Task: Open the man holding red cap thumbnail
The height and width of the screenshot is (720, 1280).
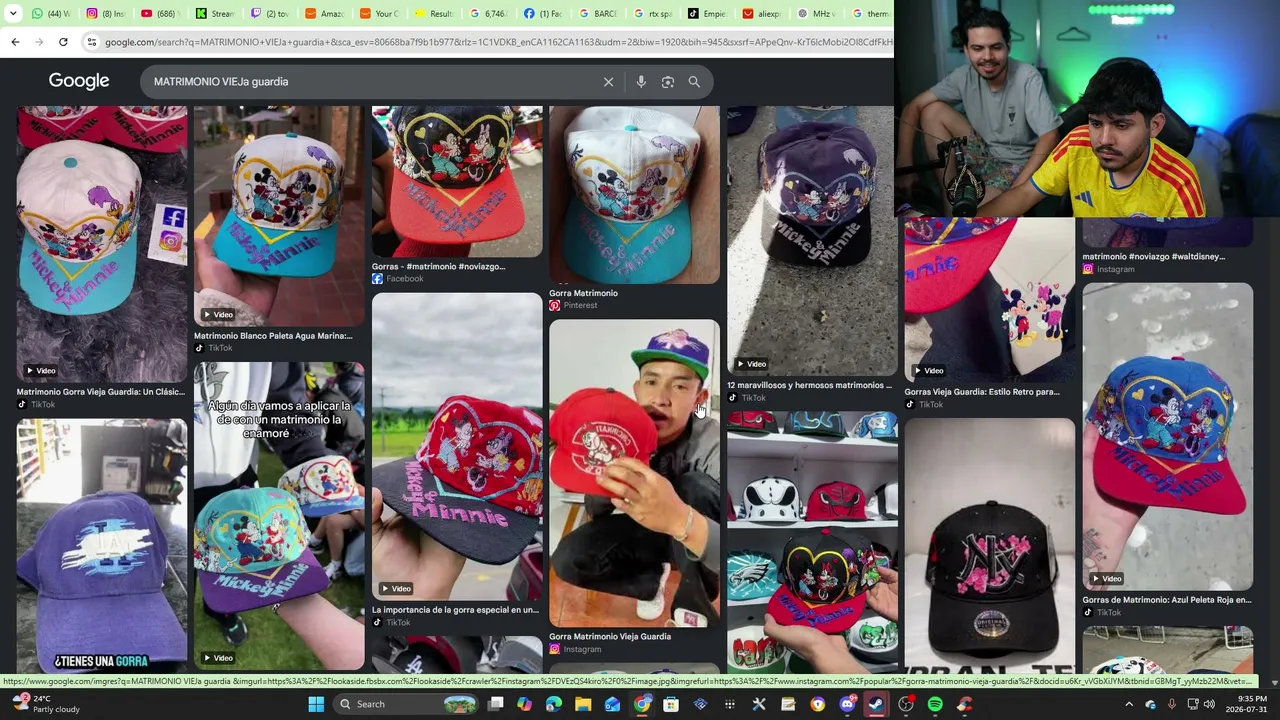Action: point(634,473)
